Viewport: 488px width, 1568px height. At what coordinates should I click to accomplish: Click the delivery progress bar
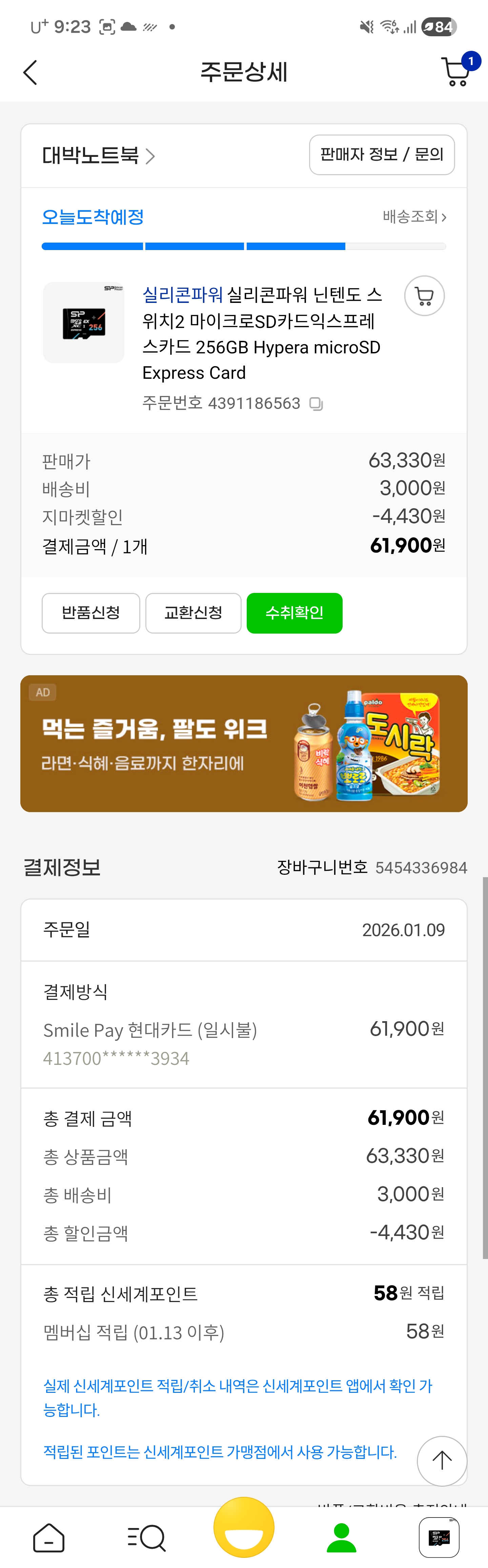click(x=243, y=247)
